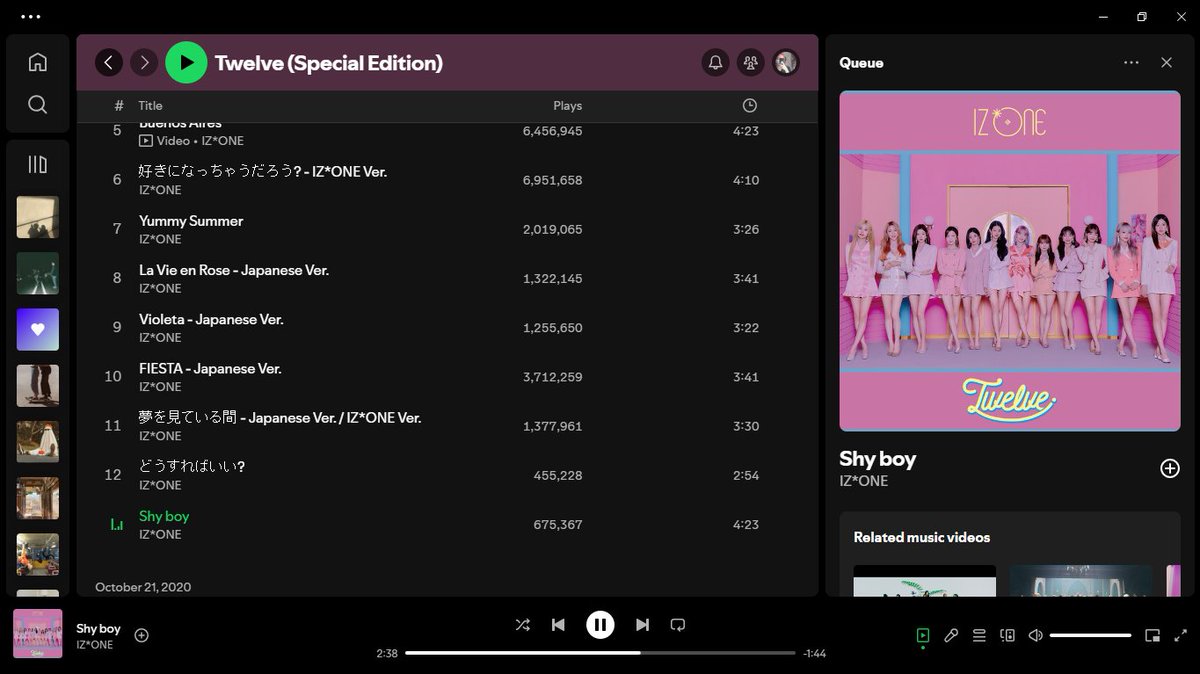Image resolution: width=1200 pixels, height=674 pixels.
Task: Open IZ*ONE artist link under Yummy Summer
Action: tap(160, 239)
